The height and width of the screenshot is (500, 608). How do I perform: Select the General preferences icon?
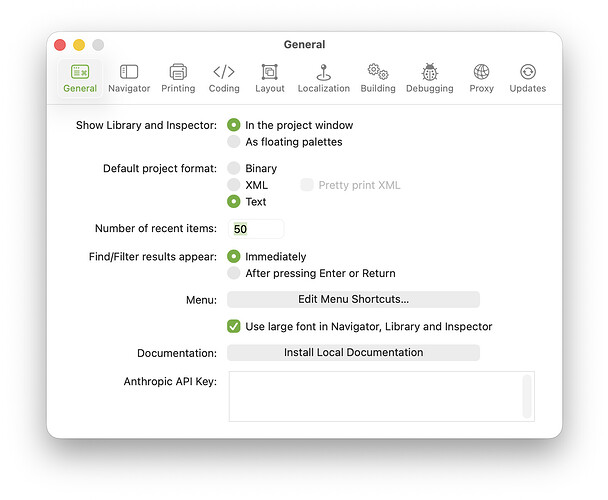[x=80, y=79]
